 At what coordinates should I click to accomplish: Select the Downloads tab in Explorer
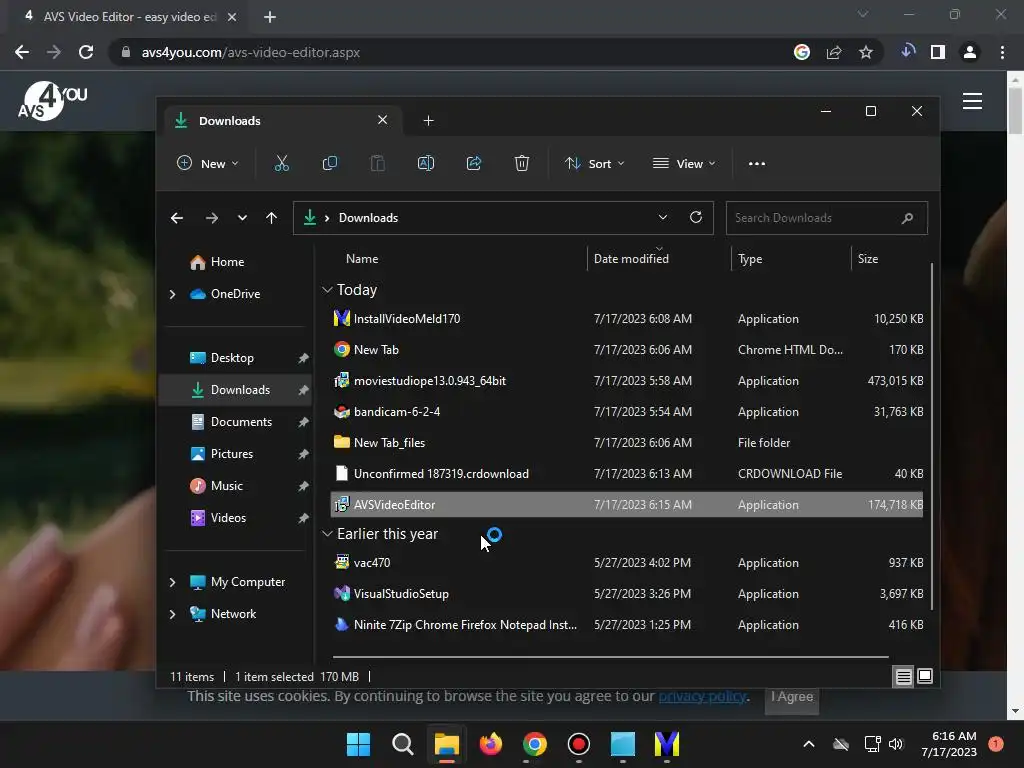pyautogui.click(x=282, y=121)
